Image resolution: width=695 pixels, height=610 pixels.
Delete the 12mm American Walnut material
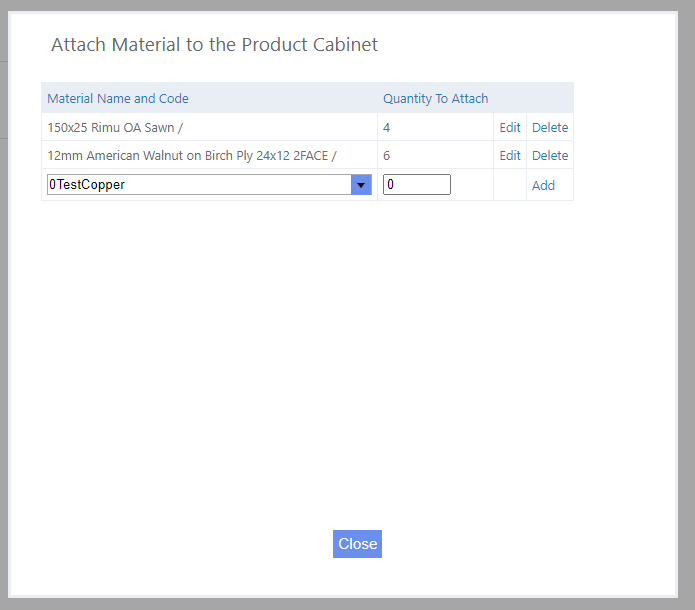pyautogui.click(x=550, y=156)
